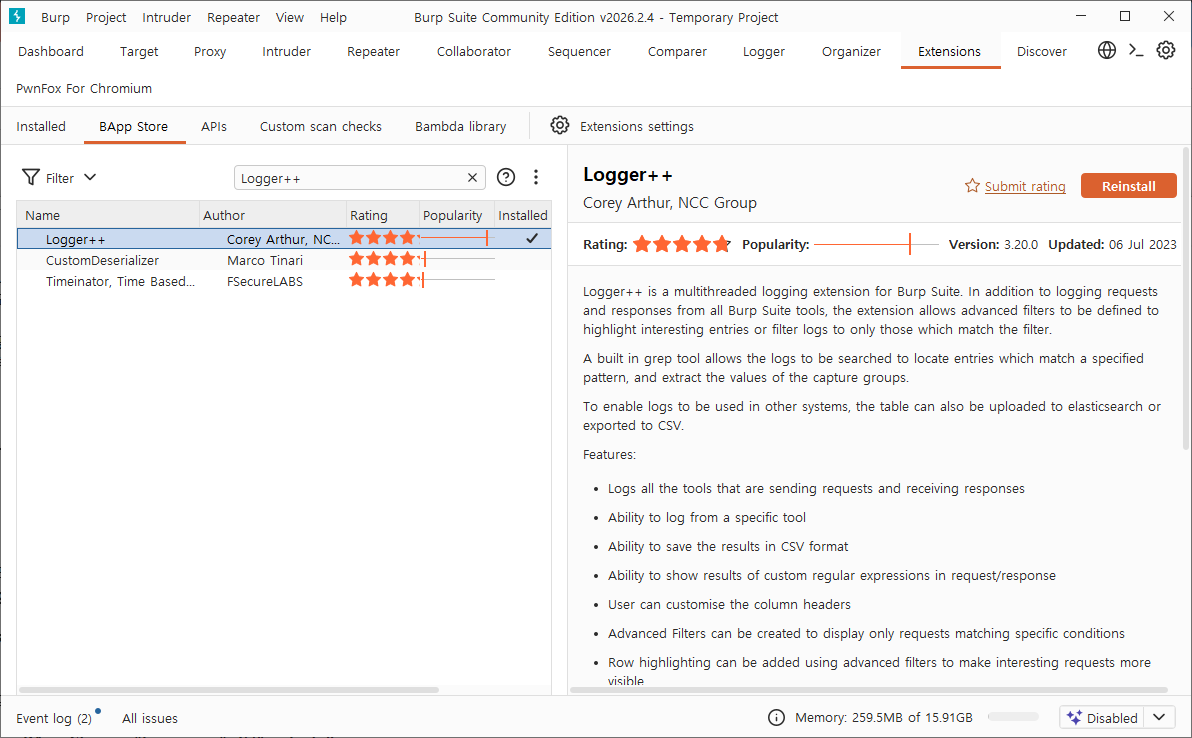Open the Intruder menu in menu bar
Viewport: 1192px width, 738px height.
[166, 17]
